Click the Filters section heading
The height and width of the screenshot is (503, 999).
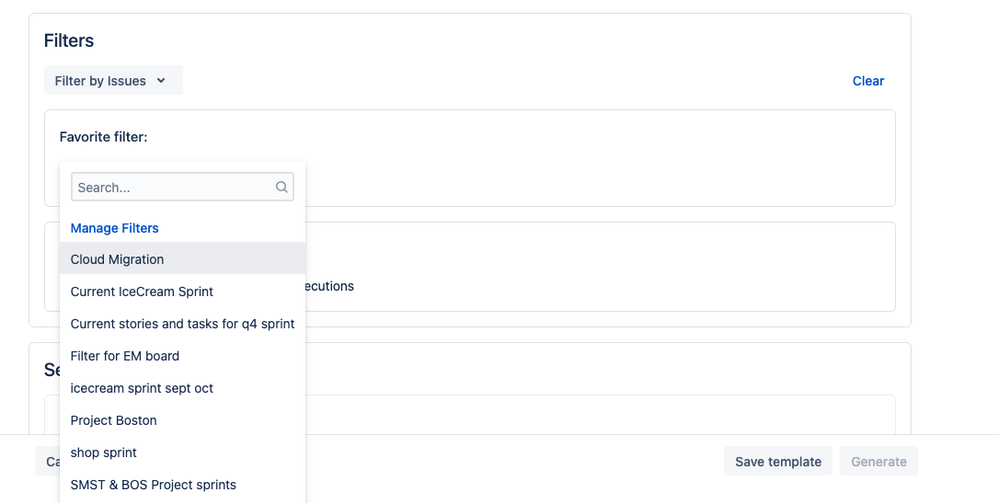(x=69, y=41)
